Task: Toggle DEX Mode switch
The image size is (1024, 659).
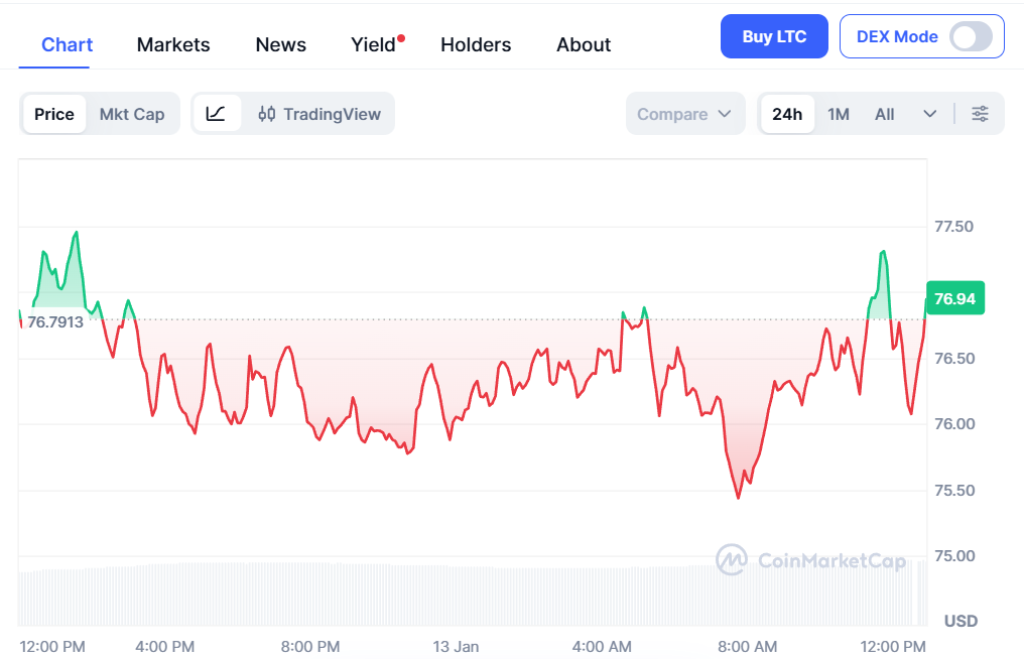Action: (x=970, y=37)
